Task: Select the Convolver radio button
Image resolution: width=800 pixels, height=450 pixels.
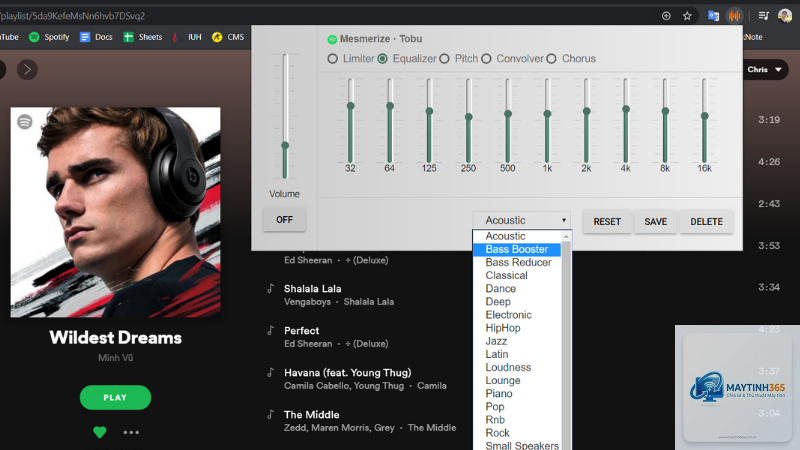Action: click(x=486, y=59)
